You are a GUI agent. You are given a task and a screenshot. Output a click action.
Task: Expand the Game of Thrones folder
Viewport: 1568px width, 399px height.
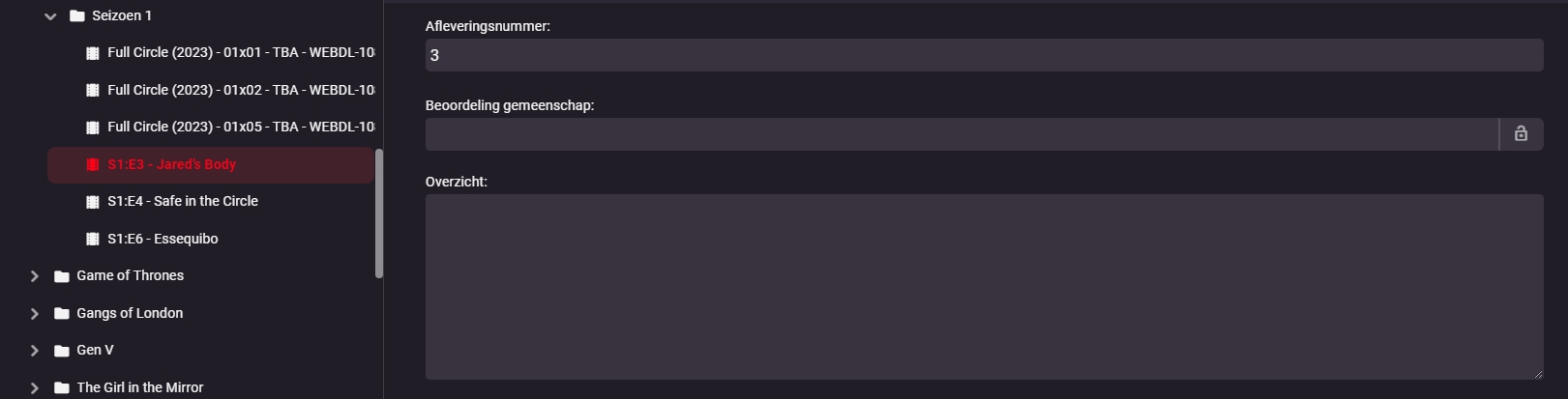[35, 276]
